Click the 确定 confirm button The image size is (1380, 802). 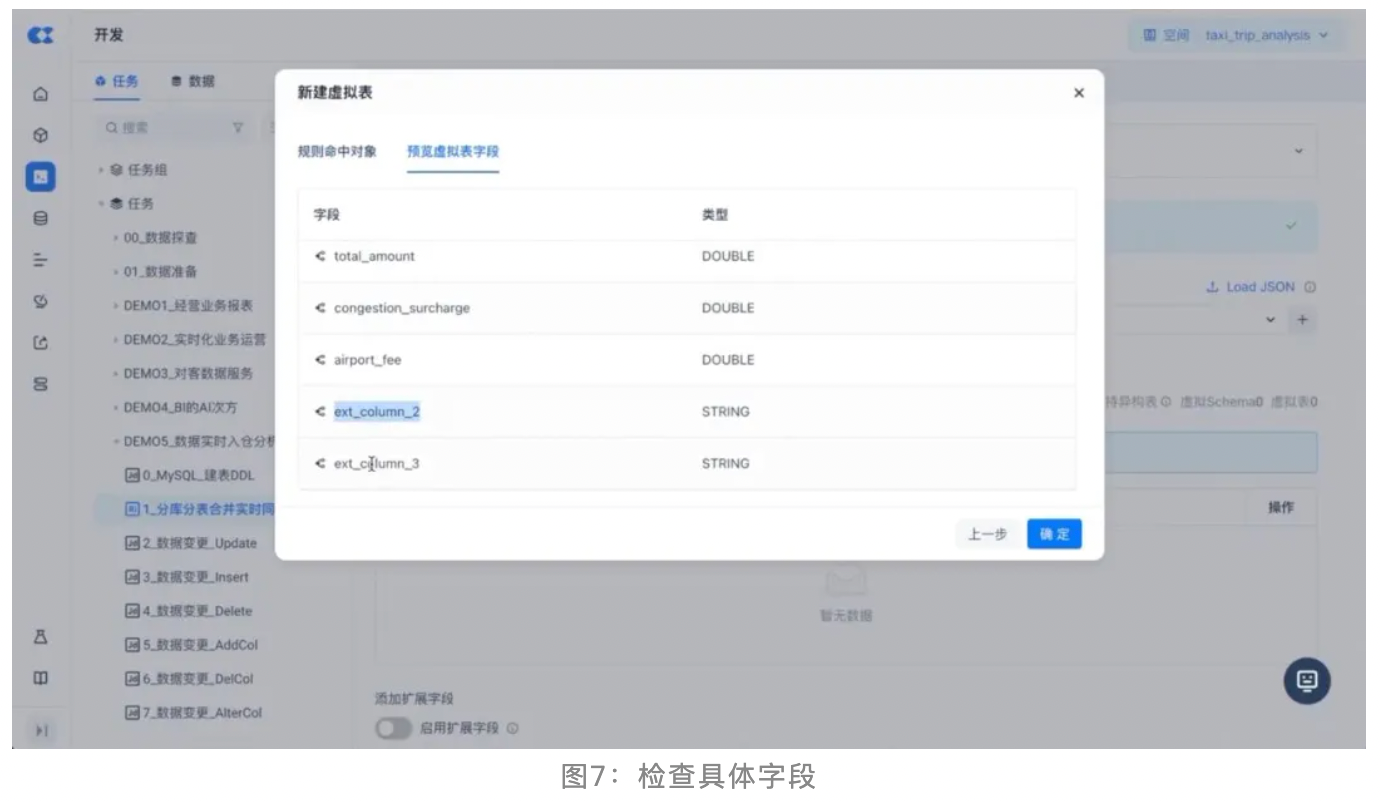pos(1054,534)
